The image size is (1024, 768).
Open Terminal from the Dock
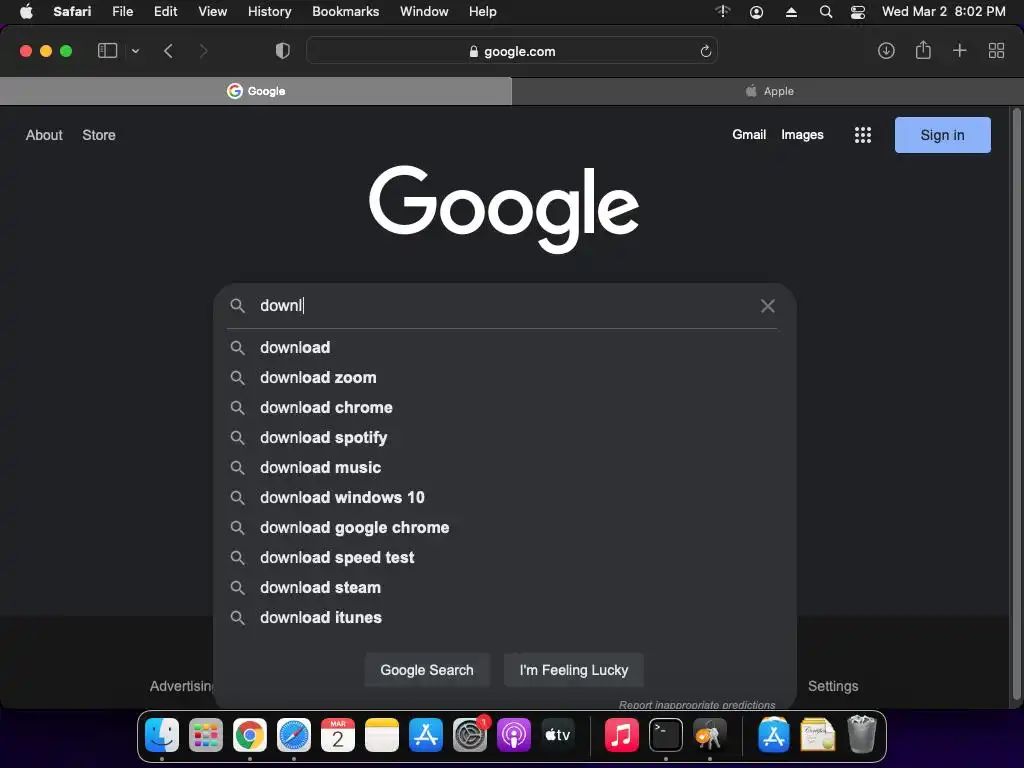(x=665, y=735)
